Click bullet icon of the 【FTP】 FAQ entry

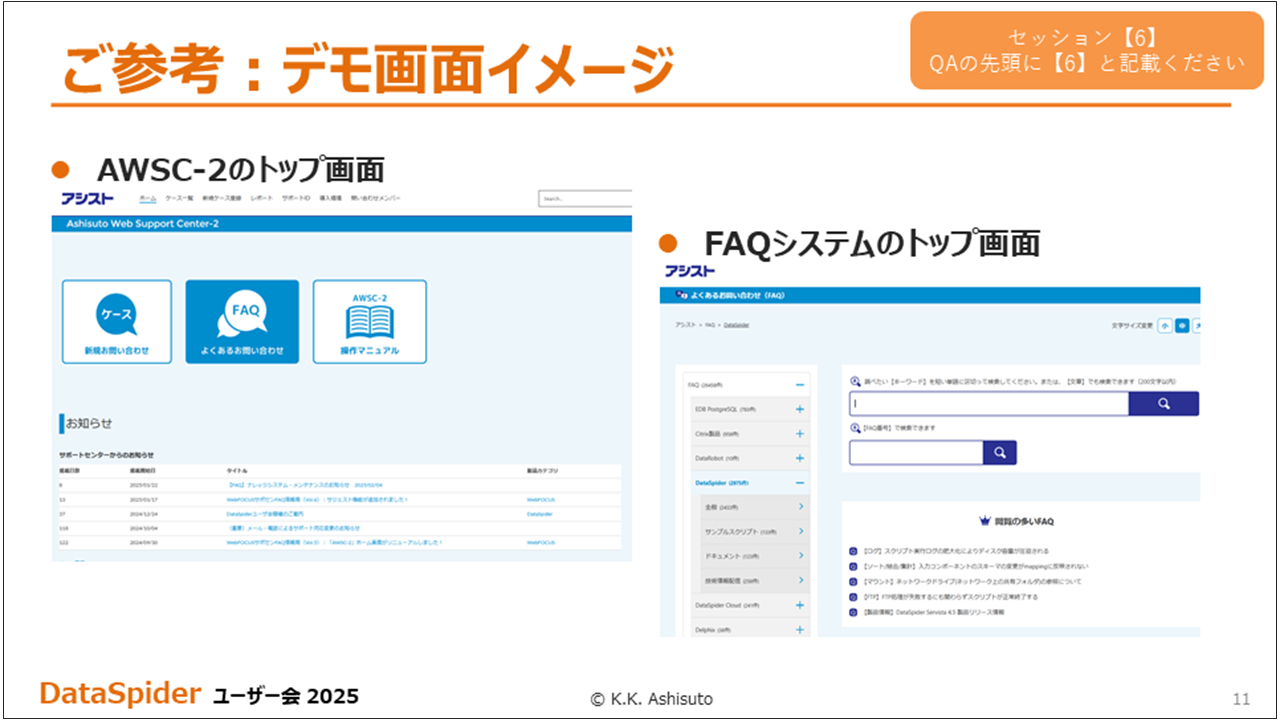coord(853,596)
